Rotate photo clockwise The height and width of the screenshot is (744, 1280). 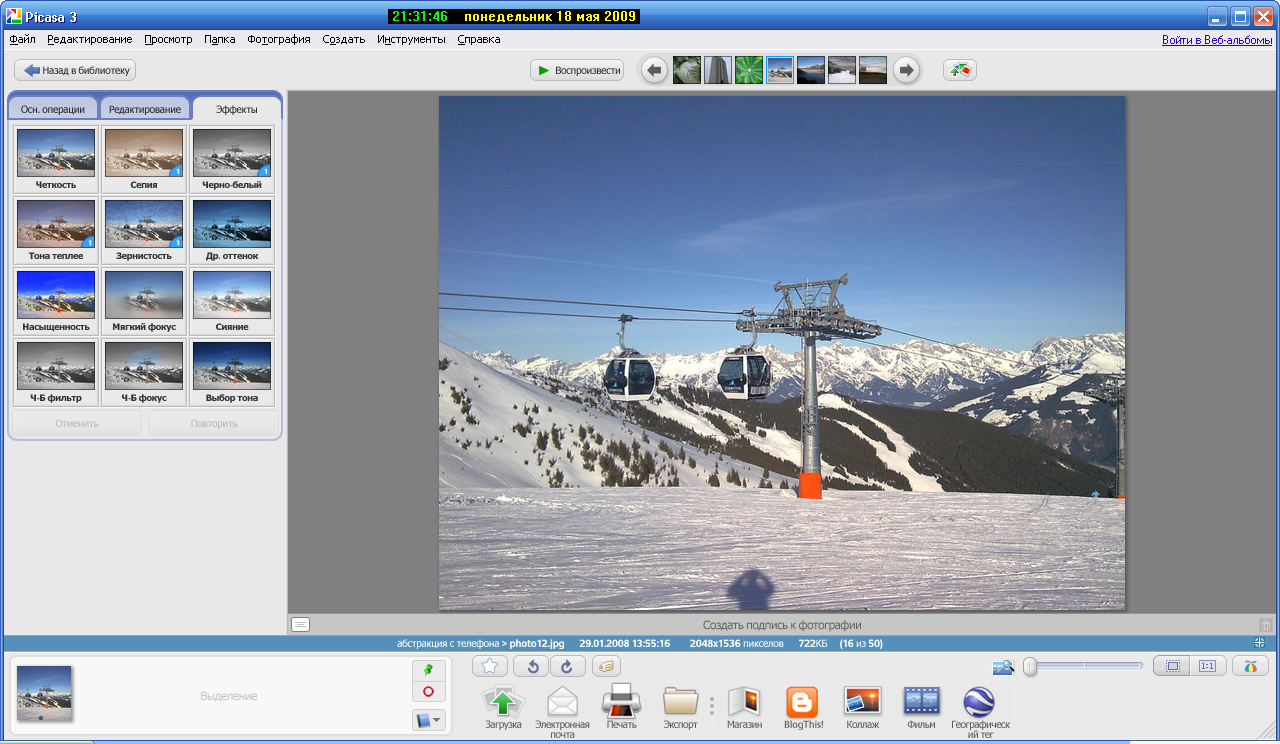click(x=567, y=666)
